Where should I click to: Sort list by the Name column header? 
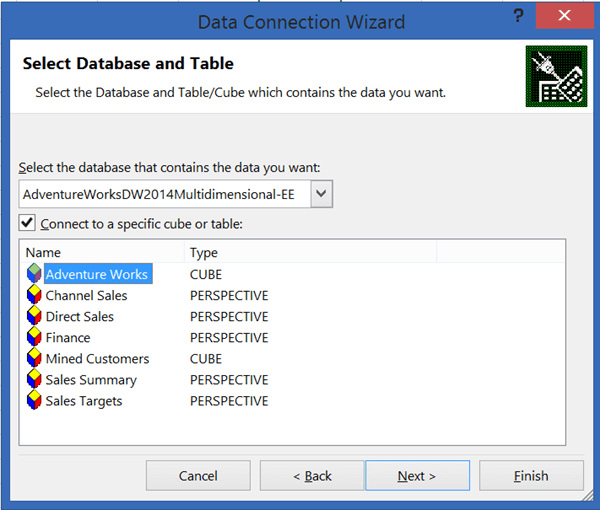[x=102, y=253]
